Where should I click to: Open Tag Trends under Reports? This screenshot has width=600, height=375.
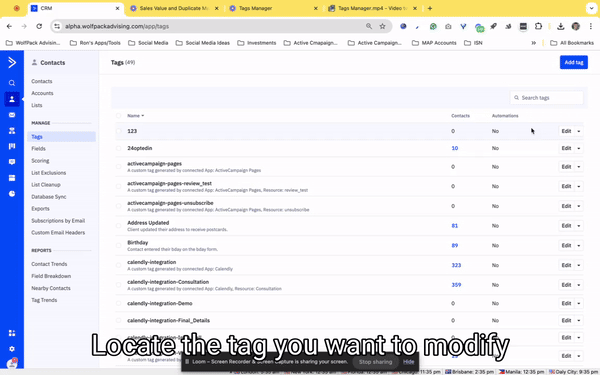pos(44,300)
